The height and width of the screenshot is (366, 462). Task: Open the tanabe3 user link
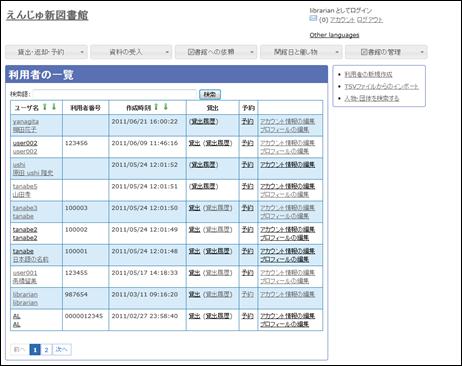pos(25,208)
